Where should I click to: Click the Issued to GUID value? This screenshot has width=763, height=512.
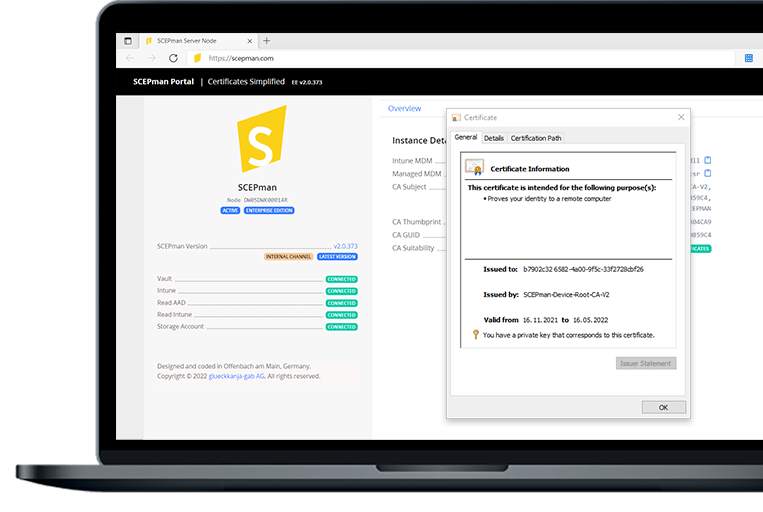point(583,269)
